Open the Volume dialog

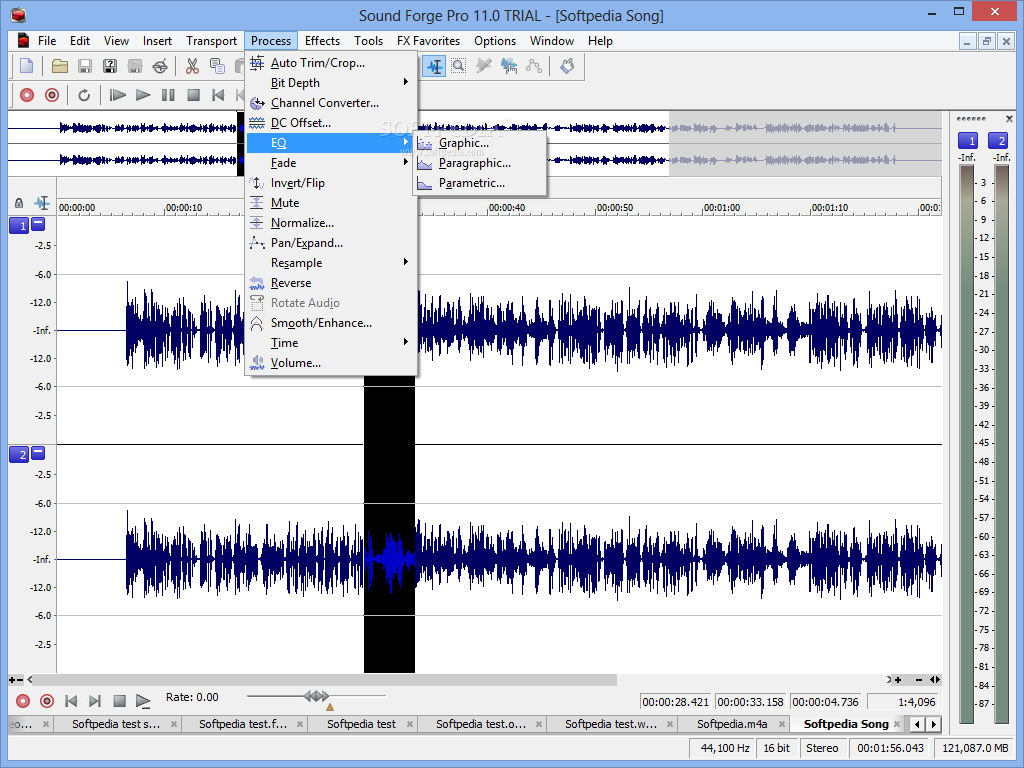(x=332, y=362)
